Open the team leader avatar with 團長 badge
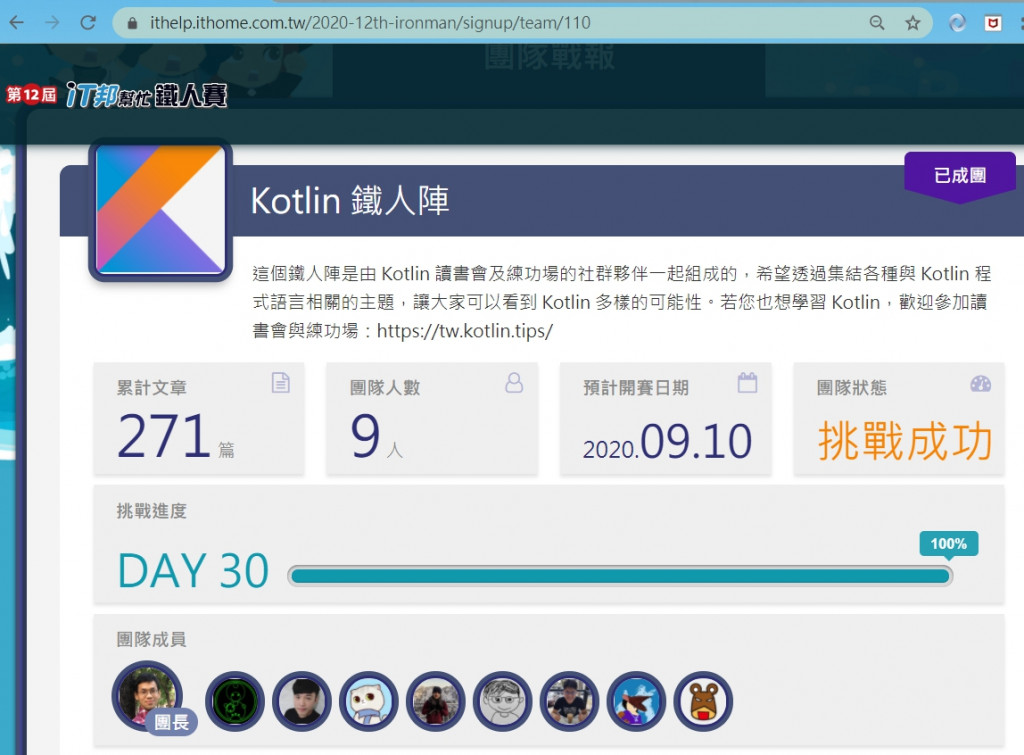Image resolution: width=1024 pixels, height=755 pixels. click(x=148, y=697)
